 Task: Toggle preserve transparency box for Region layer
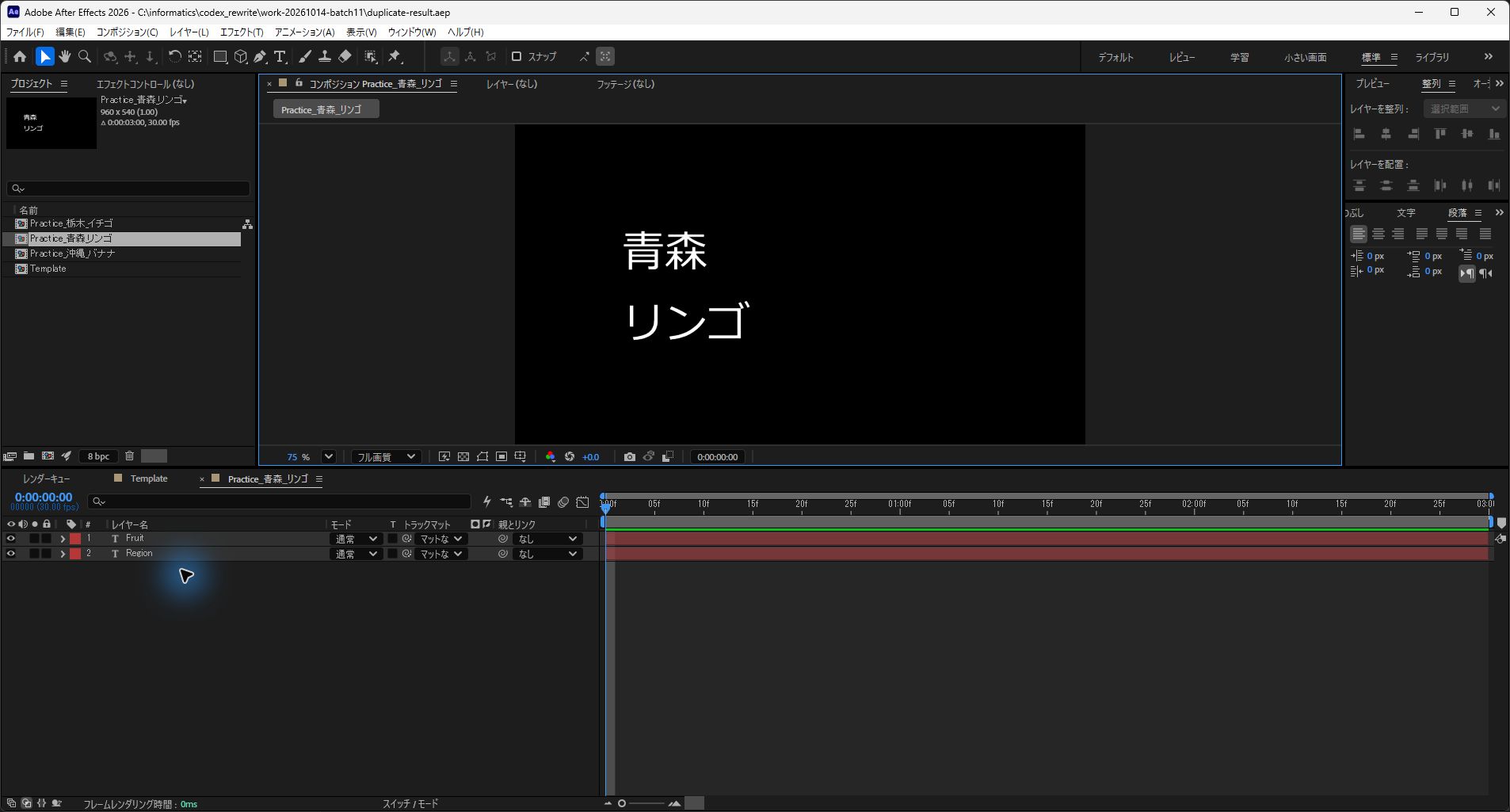point(392,554)
